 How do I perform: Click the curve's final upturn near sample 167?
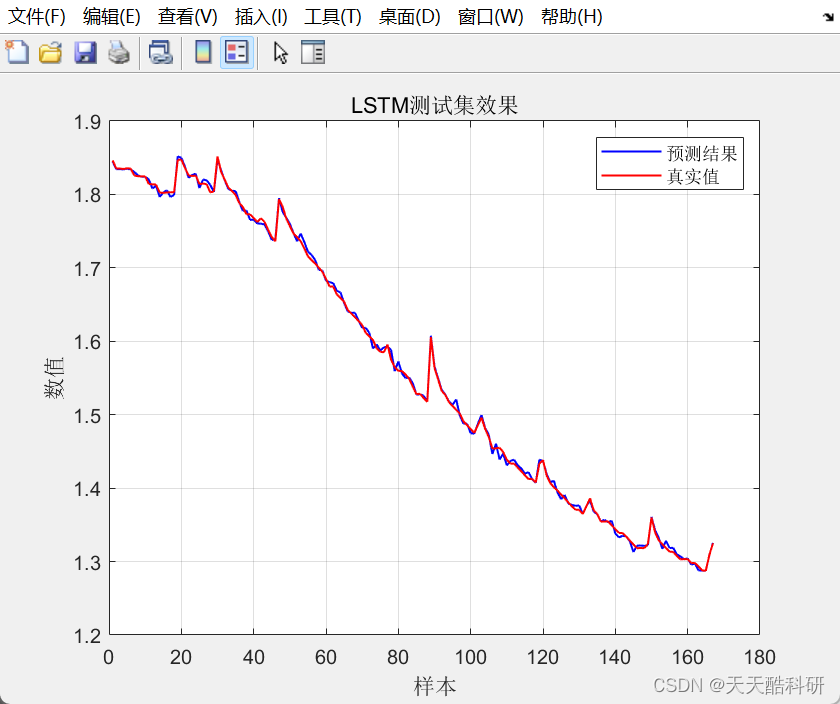point(712,544)
